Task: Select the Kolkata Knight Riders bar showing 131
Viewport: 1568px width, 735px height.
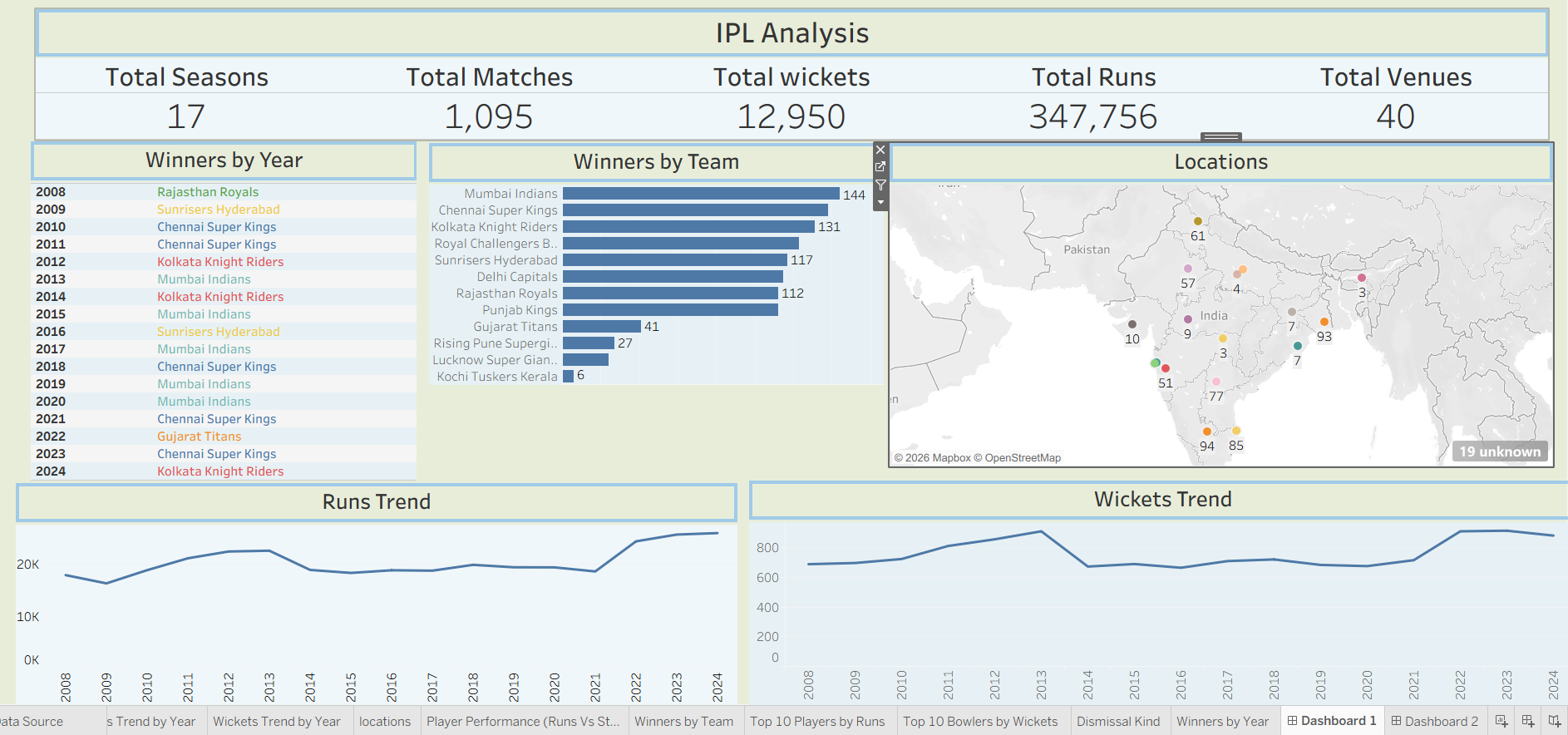Action: [x=688, y=226]
